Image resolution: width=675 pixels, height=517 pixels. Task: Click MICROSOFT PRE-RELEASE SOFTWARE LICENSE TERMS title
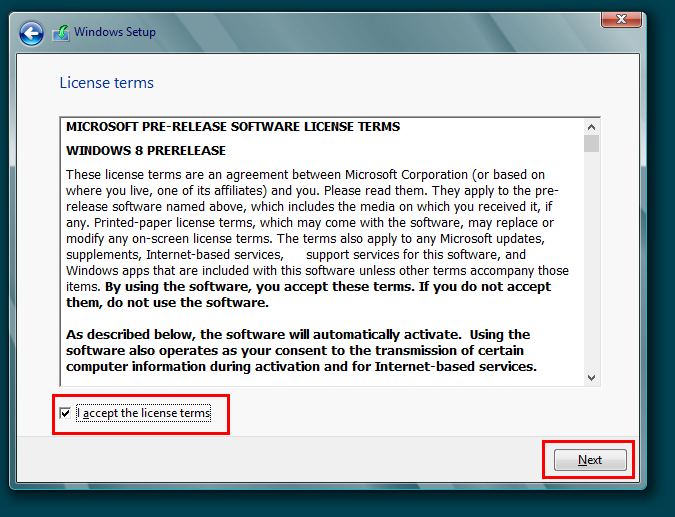[233, 127]
